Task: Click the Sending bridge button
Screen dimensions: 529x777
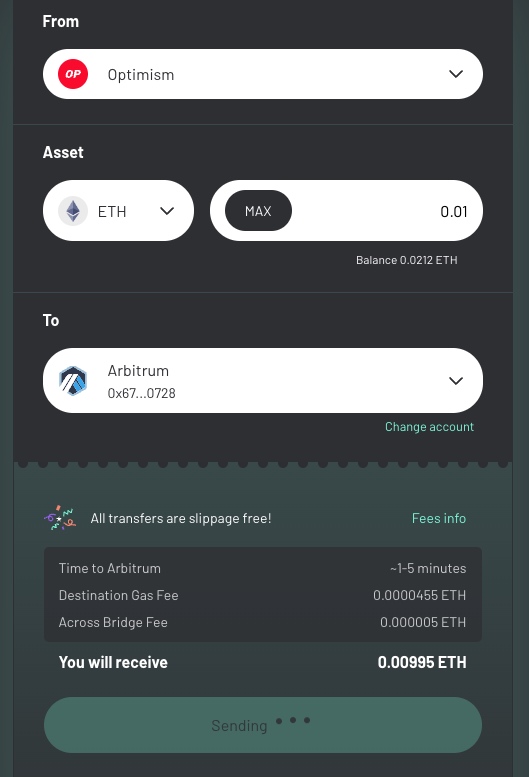Action: [263, 725]
